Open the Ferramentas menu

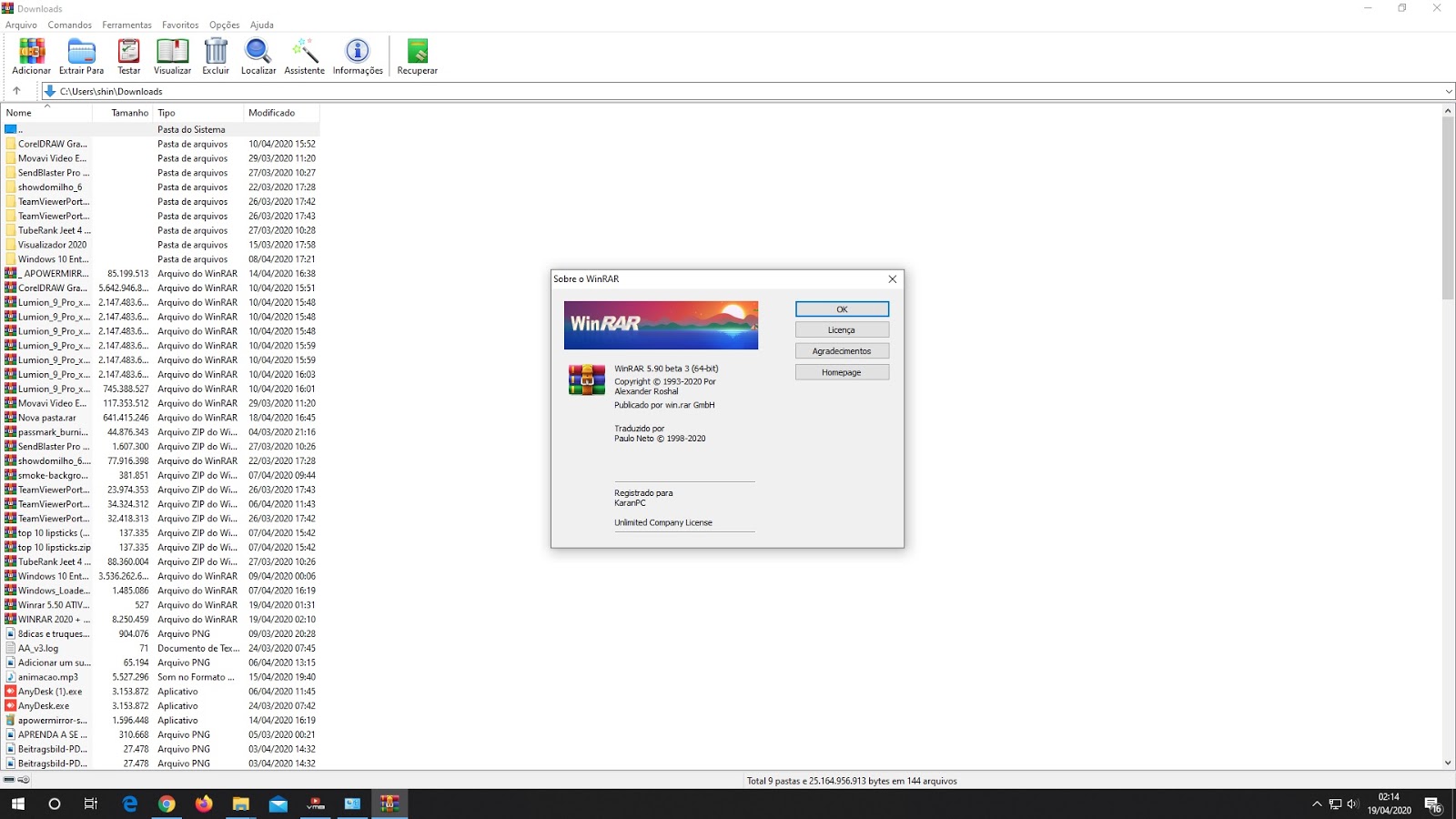[126, 25]
